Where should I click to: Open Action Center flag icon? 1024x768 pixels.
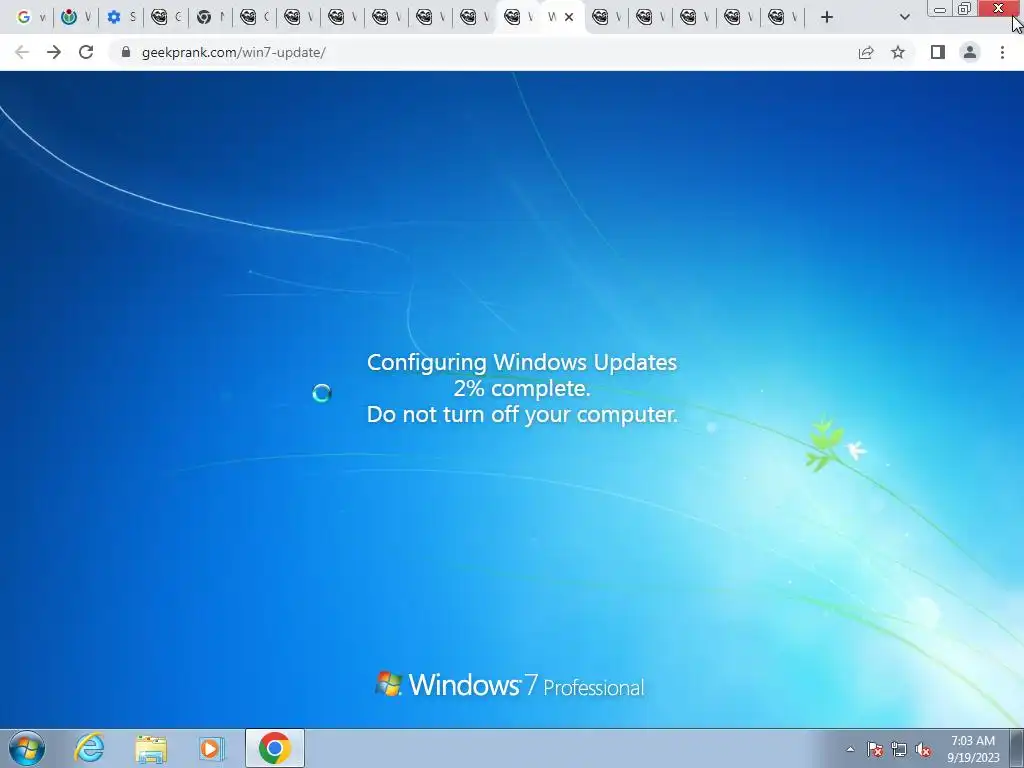tap(875, 749)
